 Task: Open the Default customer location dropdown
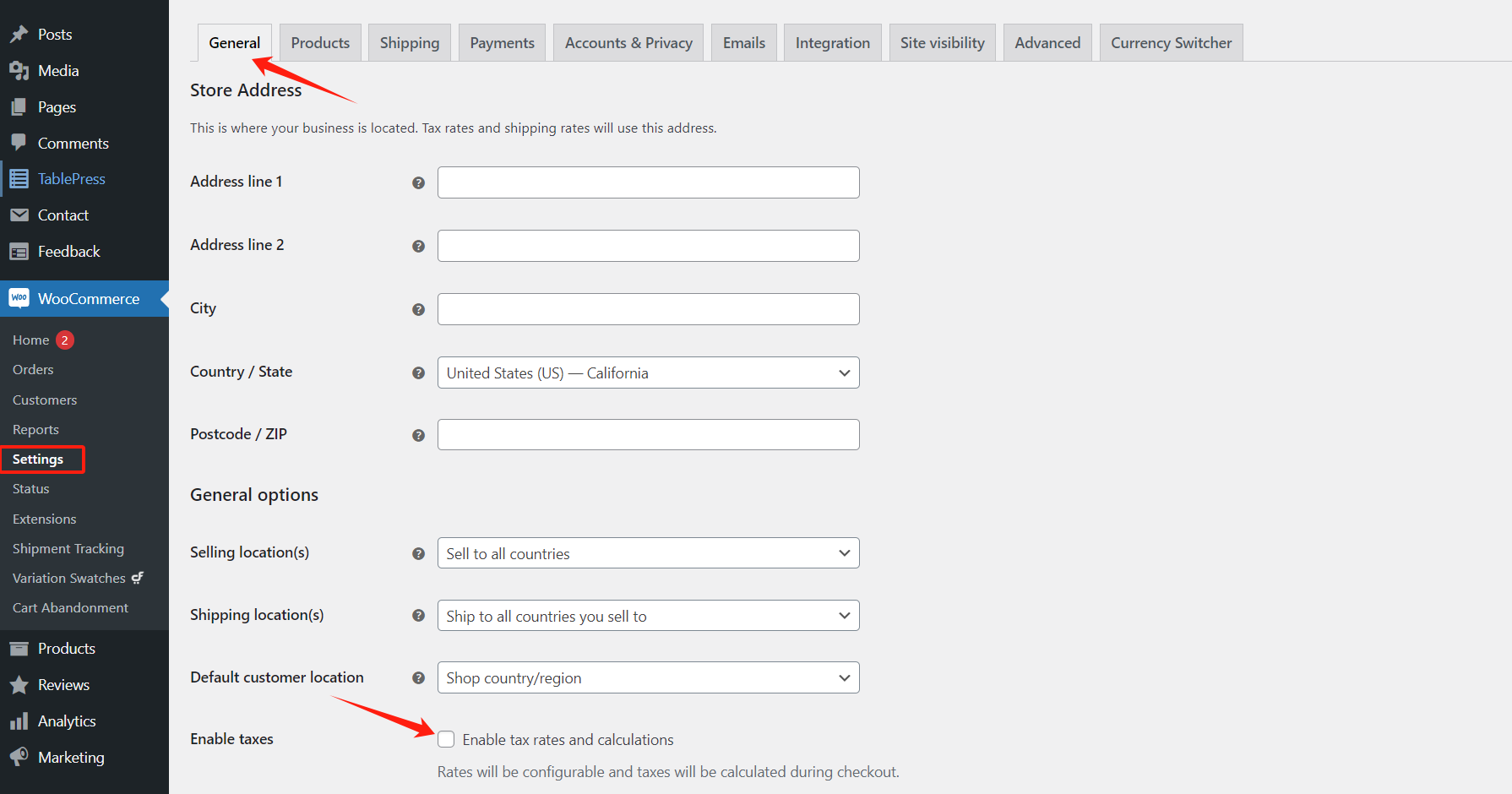pyautogui.click(x=648, y=677)
